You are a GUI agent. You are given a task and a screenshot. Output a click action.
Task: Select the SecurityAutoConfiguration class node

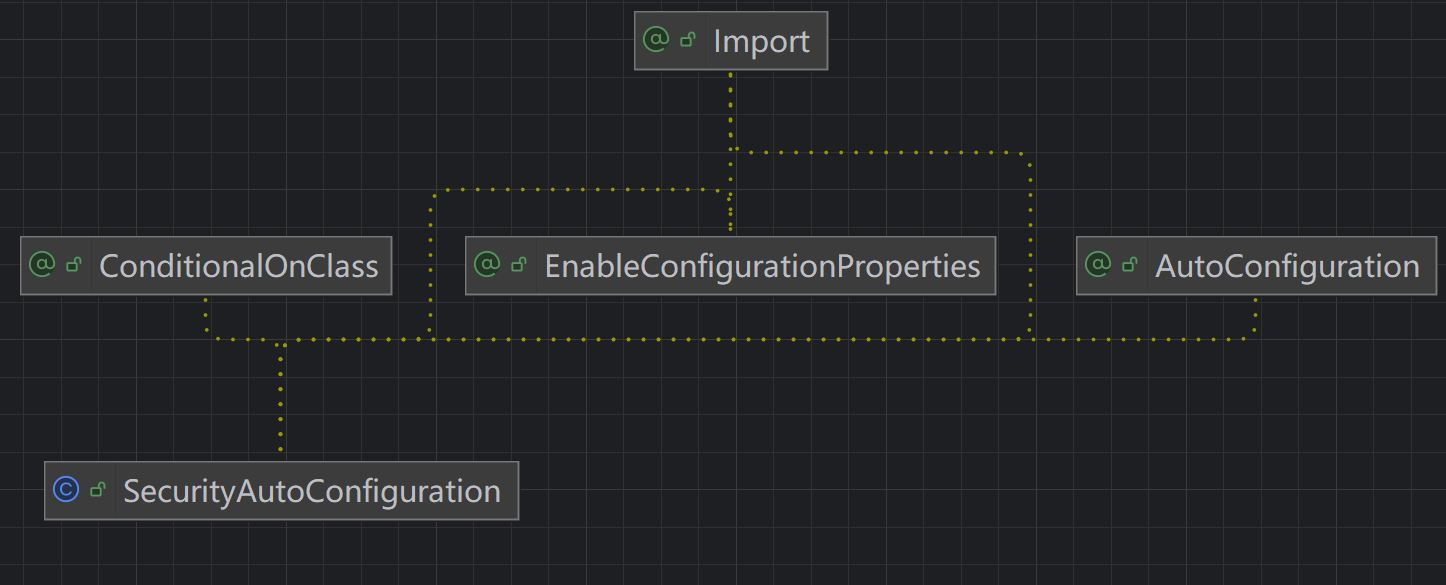(x=311, y=491)
